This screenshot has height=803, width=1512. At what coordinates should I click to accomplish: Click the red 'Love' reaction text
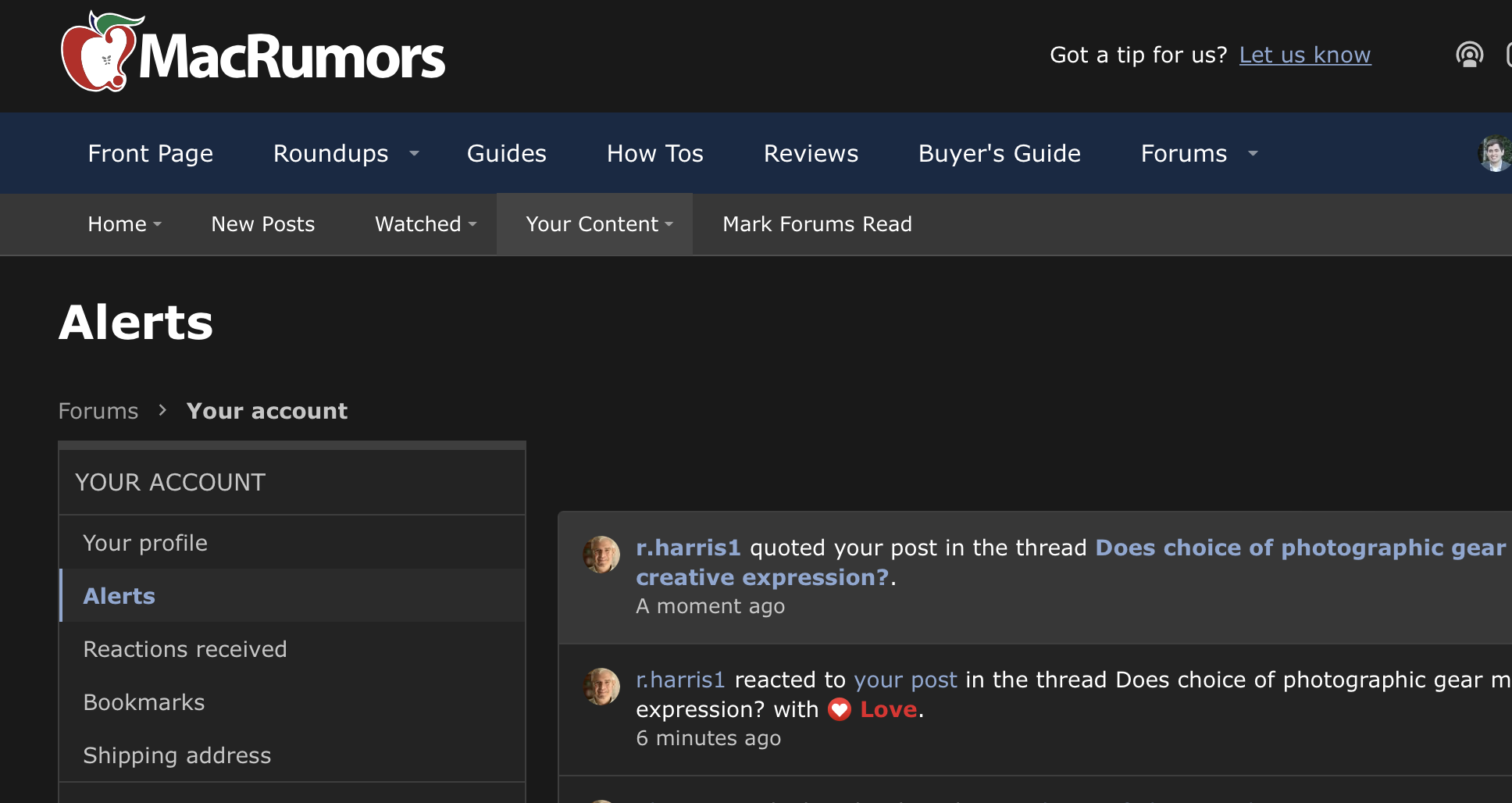click(888, 709)
